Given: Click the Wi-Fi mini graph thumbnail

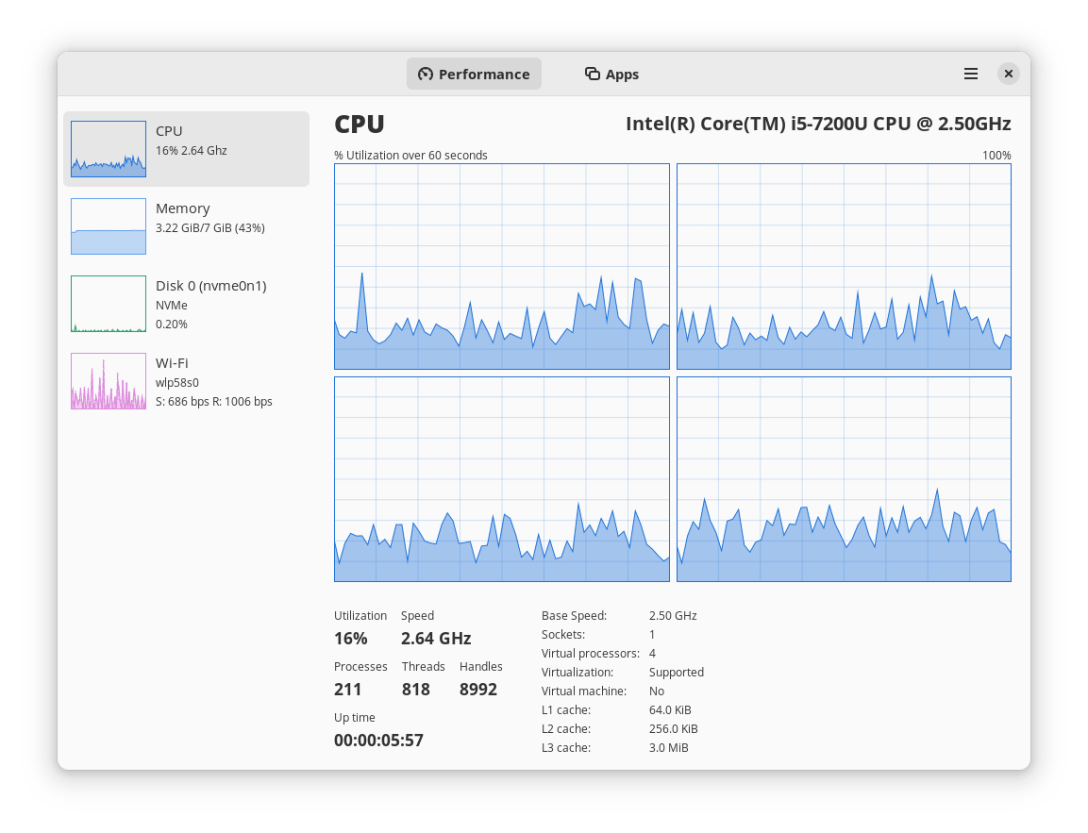Looking at the screenshot, I should tap(108, 381).
